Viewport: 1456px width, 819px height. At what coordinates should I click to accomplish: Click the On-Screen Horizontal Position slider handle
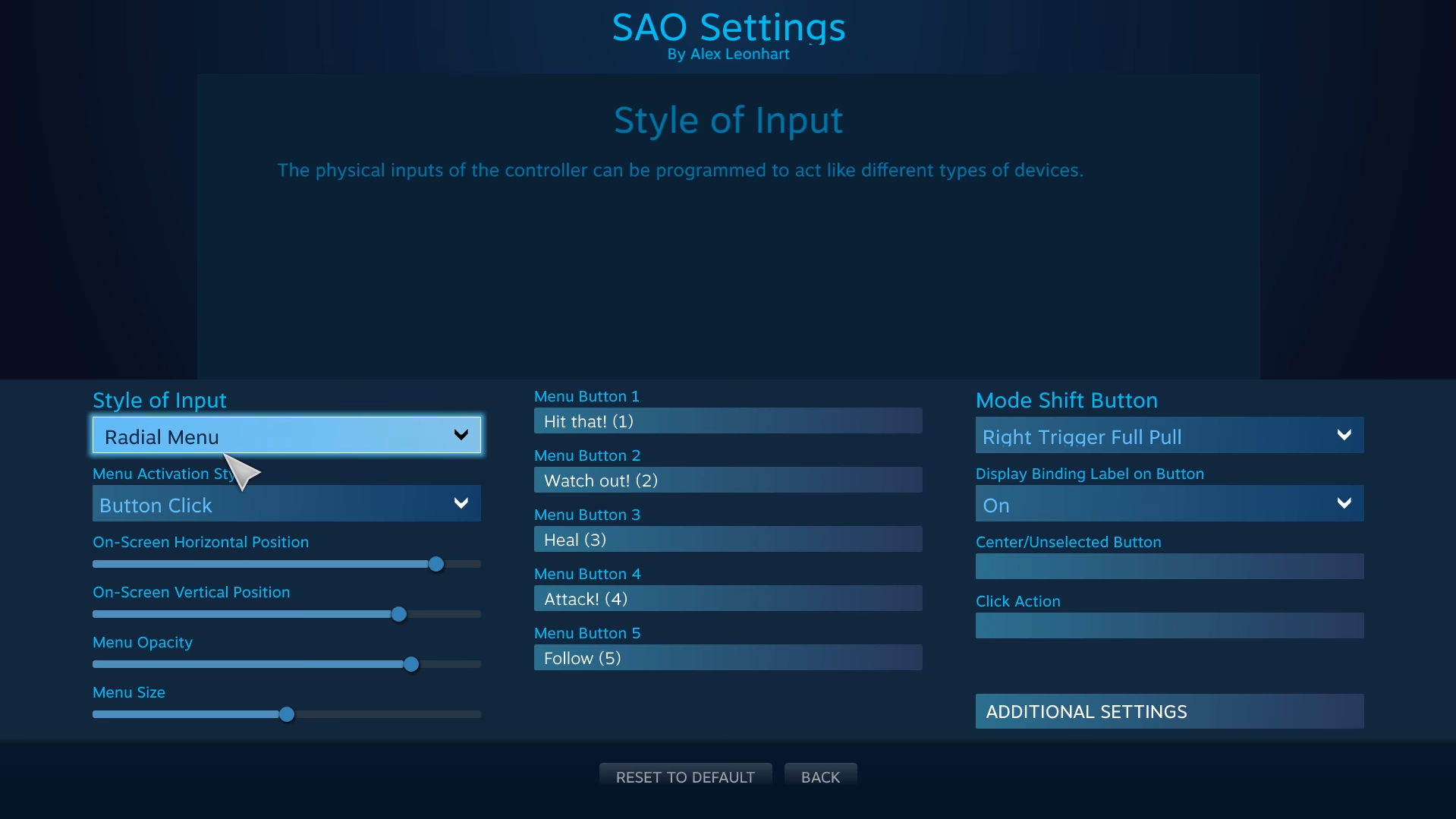(436, 564)
